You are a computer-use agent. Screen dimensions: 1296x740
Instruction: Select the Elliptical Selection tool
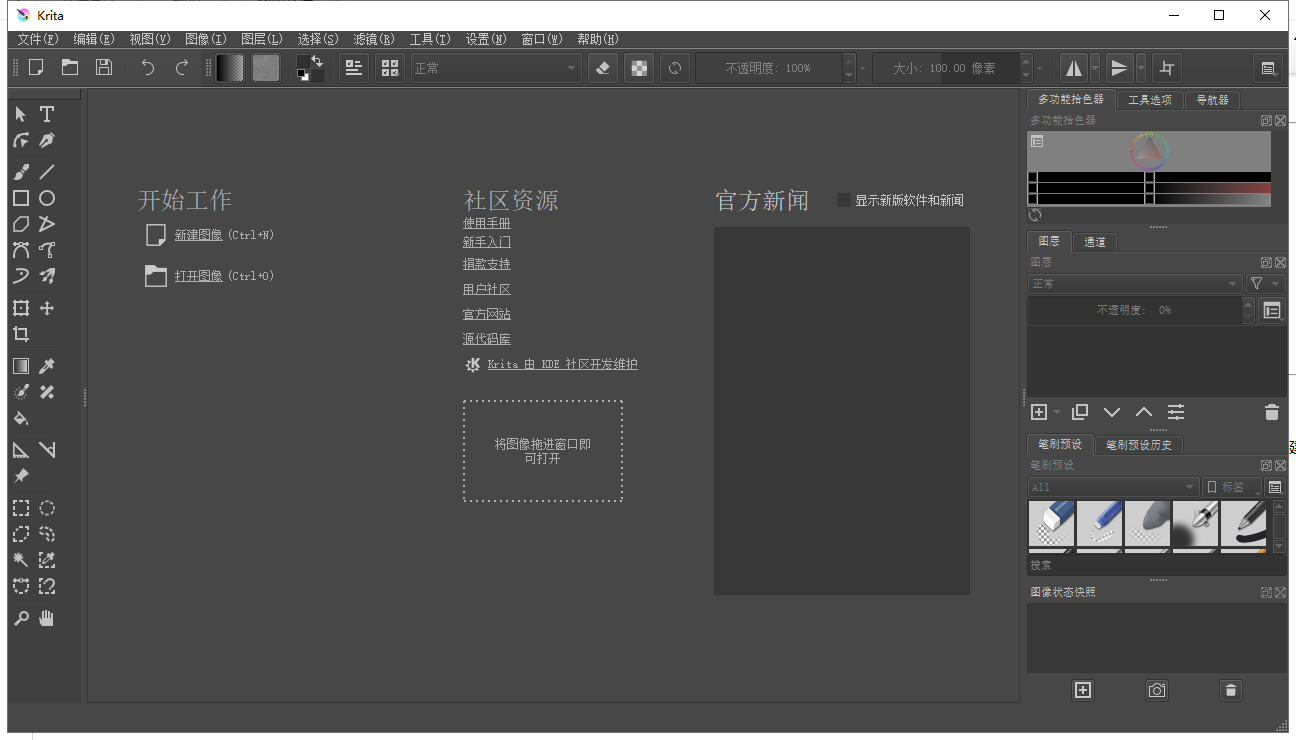[x=47, y=508]
